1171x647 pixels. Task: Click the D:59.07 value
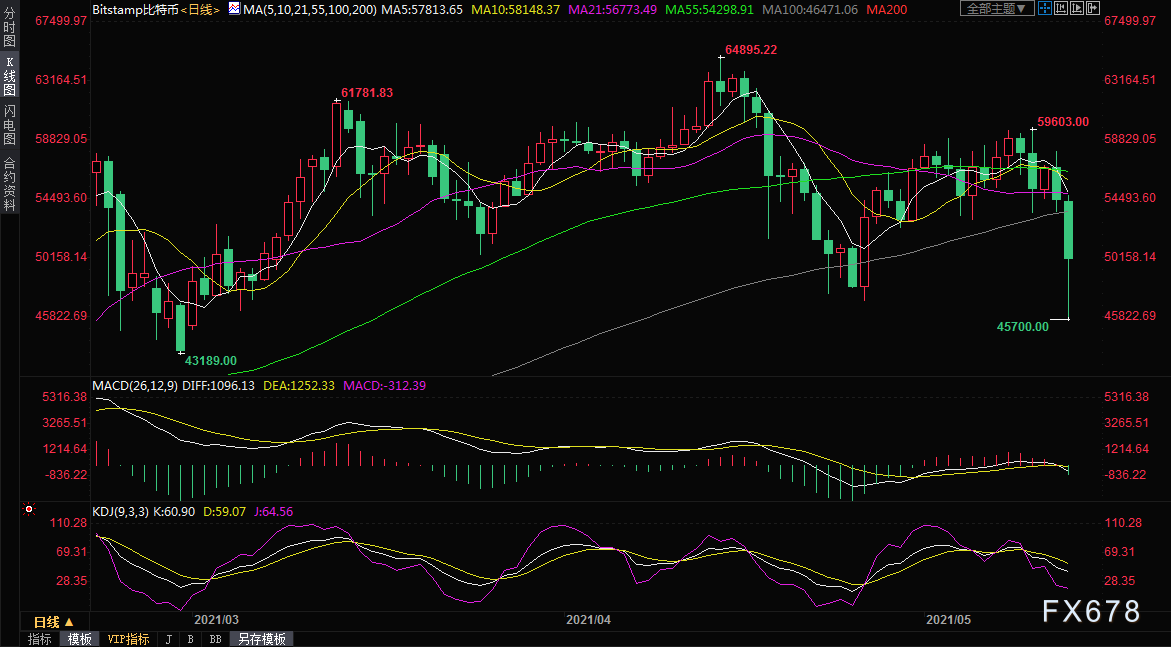pyautogui.click(x=225, y=512)
